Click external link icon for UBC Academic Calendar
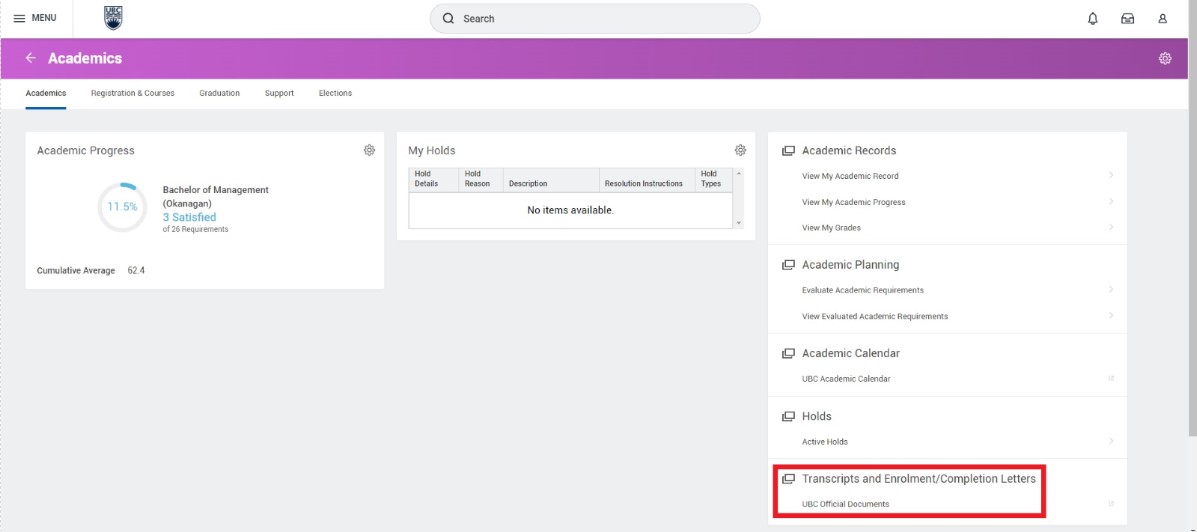The width and height of the screenshot is (1197, 532). click(x=1112, y=379)
